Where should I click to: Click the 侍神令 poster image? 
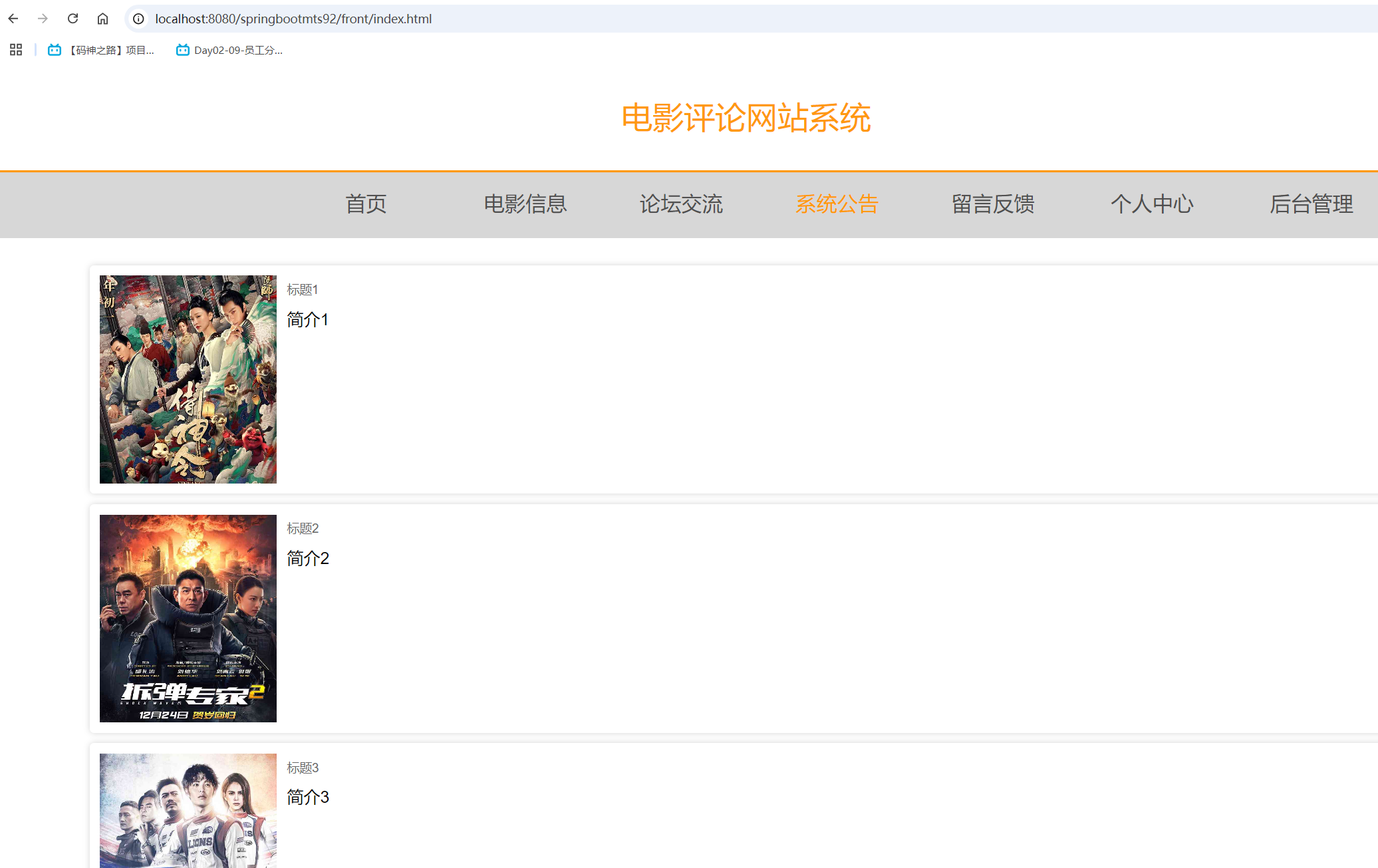(x=188, y=379)
